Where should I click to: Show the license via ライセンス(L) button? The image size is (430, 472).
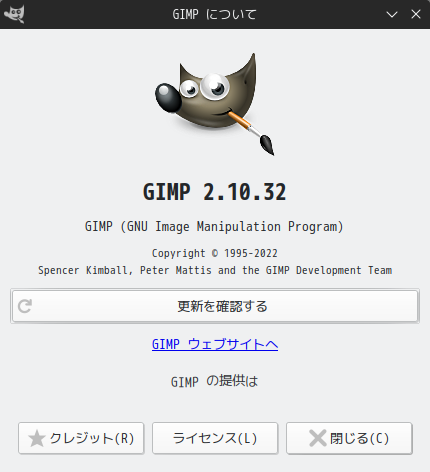pos(215,438)
